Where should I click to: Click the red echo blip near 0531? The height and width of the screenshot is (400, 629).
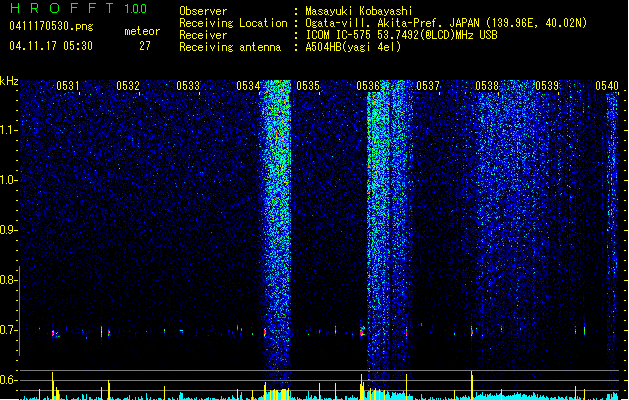pos(55,334)
